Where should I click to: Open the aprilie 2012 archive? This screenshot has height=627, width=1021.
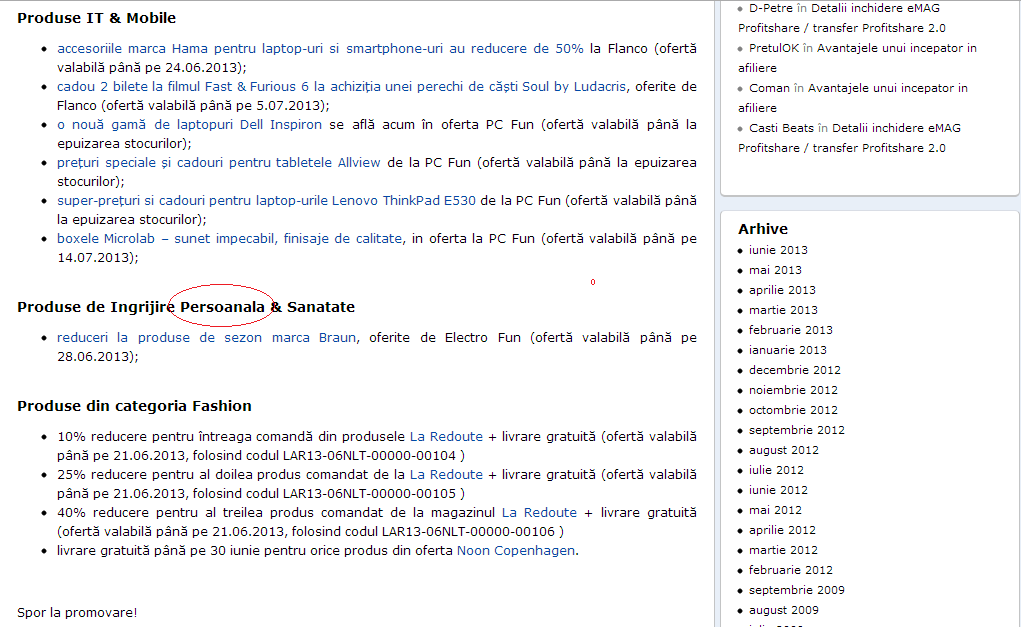(782, 531)
